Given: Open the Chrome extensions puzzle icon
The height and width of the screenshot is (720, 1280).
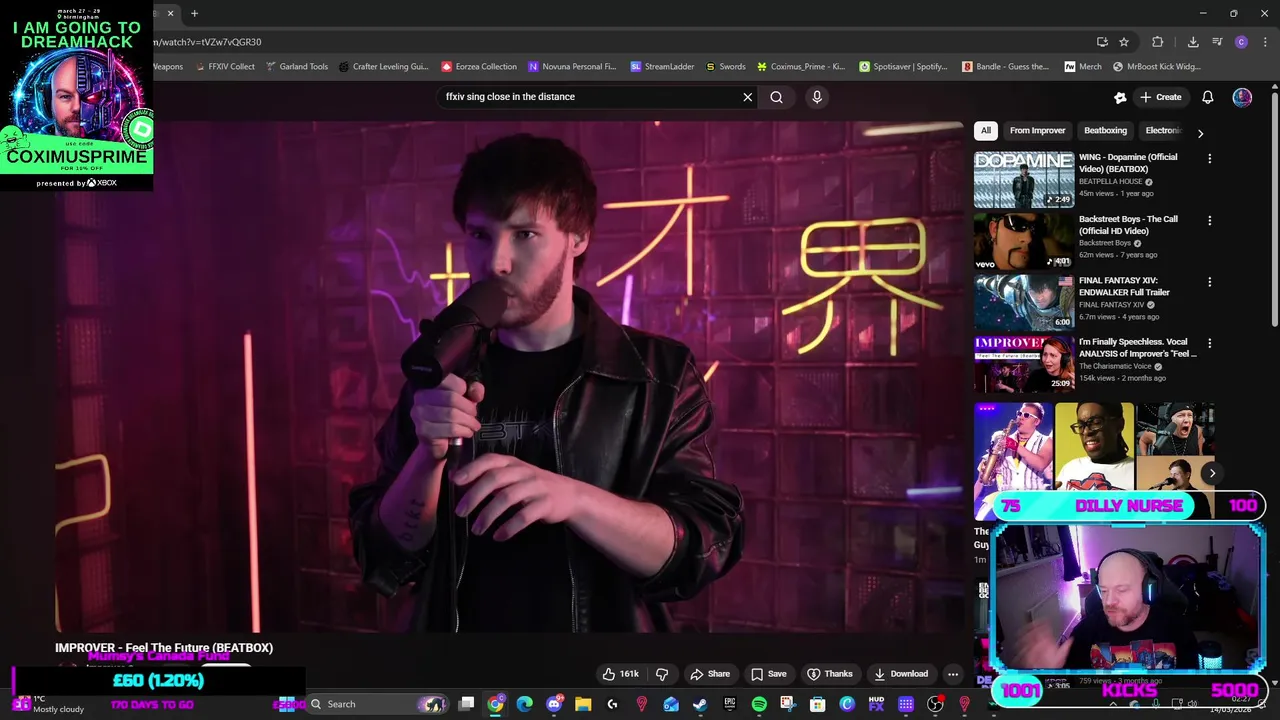Looking at the screenshot, I should [x=1157, y=42].
